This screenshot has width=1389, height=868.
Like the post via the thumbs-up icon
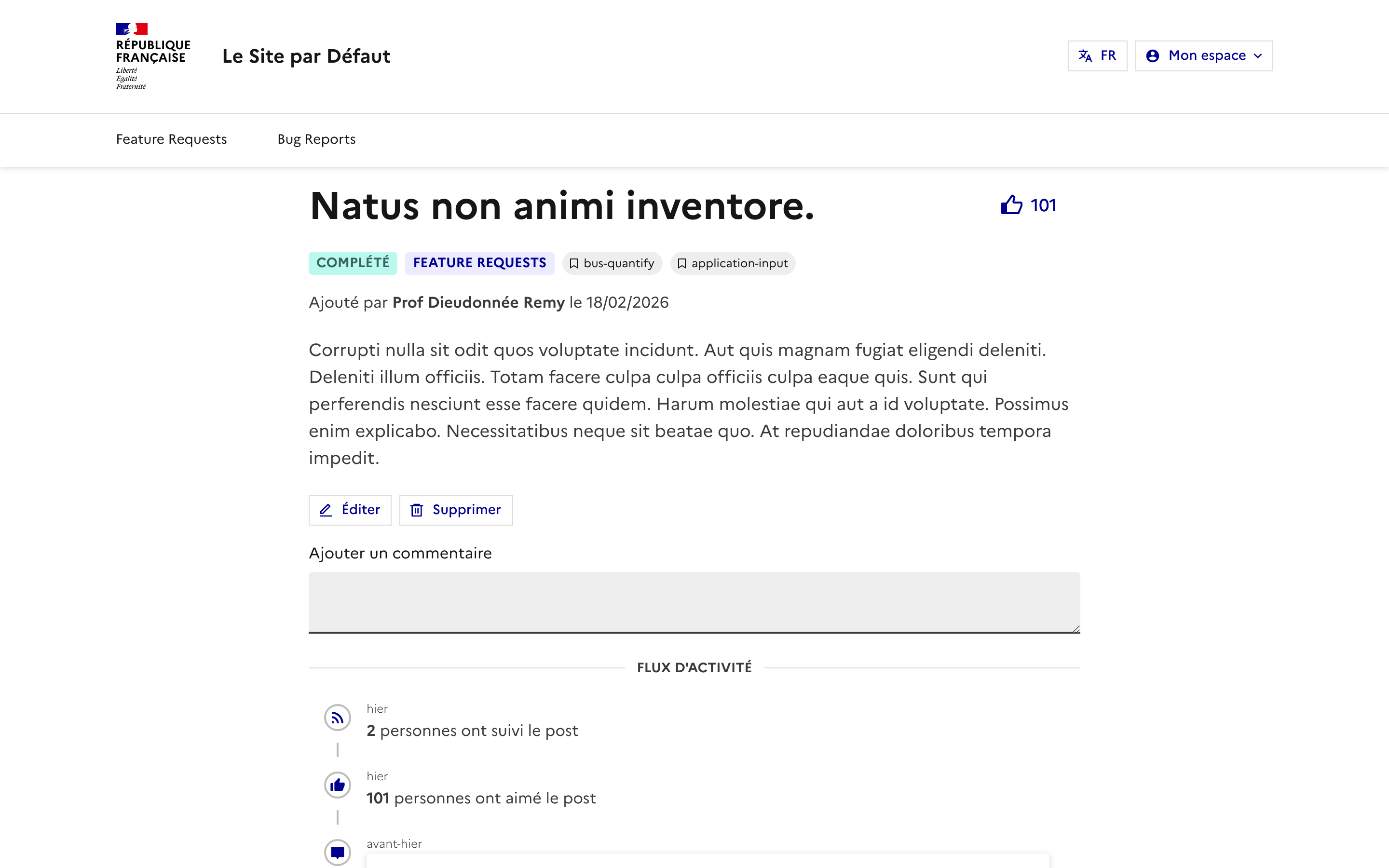click(x=1012, y=204)
